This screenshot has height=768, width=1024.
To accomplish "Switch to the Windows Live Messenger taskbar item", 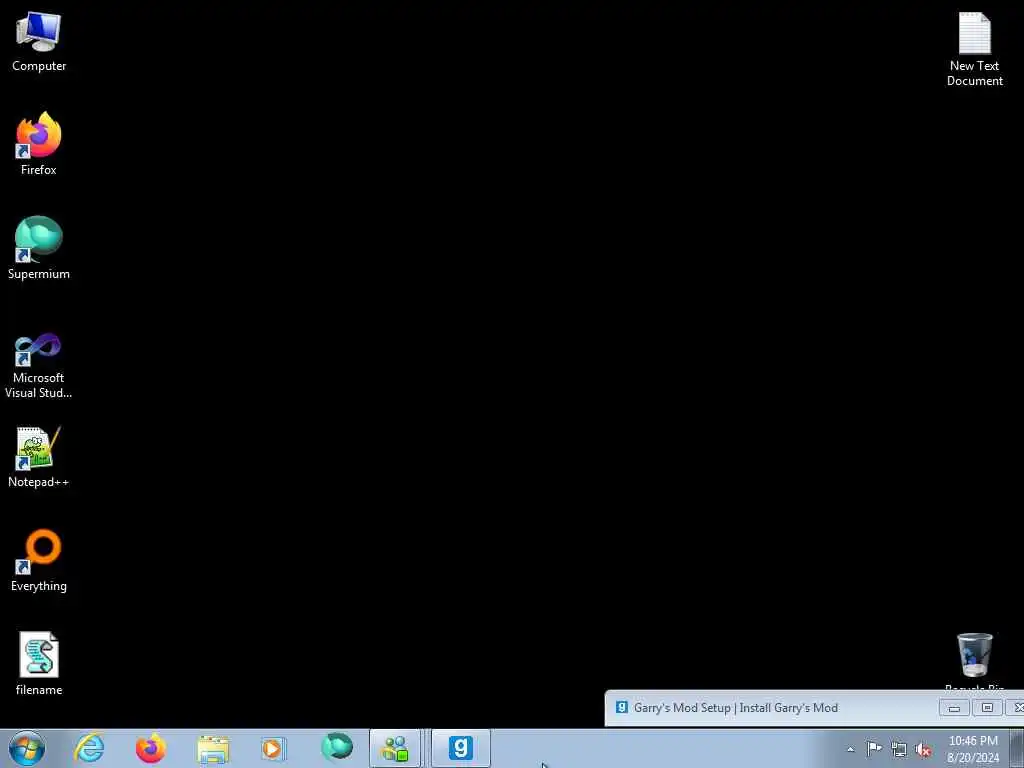I will point(395,748).
